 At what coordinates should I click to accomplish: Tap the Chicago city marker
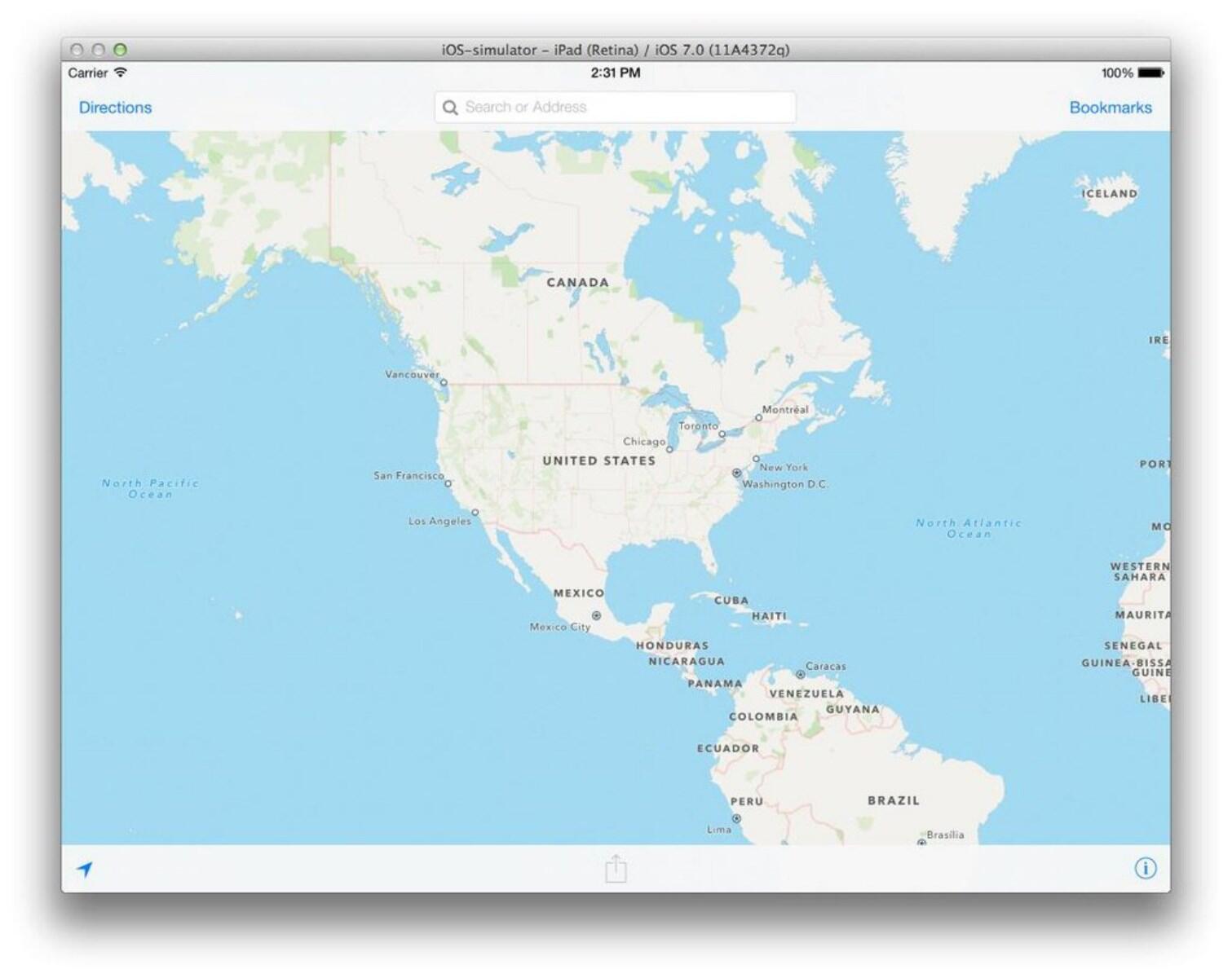(669, 449)
